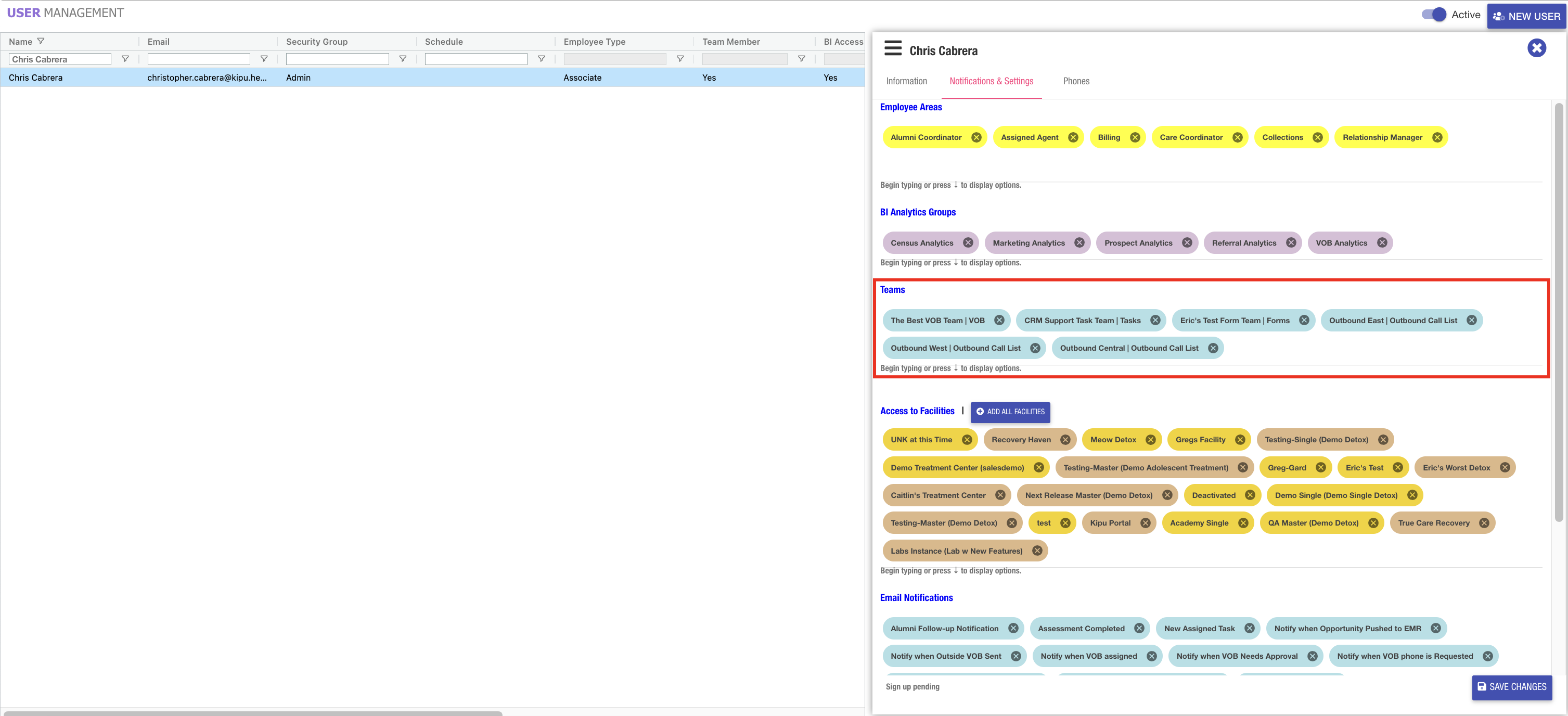Close the Chris Cabrera details panel
Screen dimensions: 1568x716
point(1536,47)
